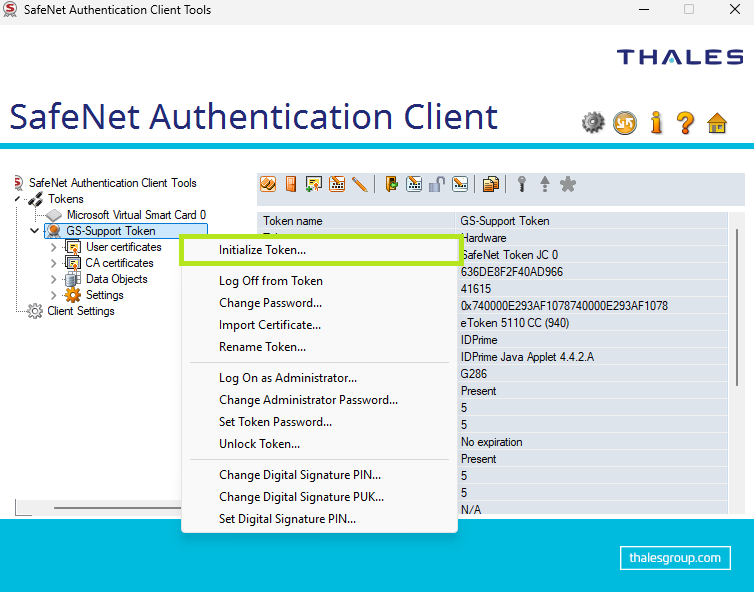Click the Set Token Password keypad icon
The width and height of the screenshot is (754, 592).
click(x=460, y=184)
